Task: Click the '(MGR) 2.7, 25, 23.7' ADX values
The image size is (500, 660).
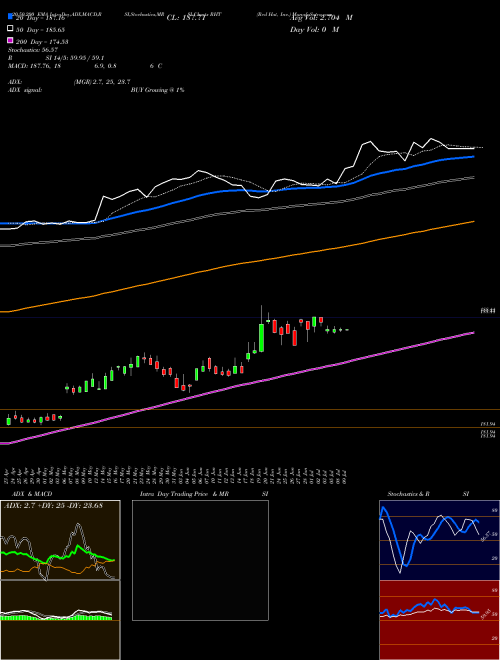Action: tap(102, 82)
